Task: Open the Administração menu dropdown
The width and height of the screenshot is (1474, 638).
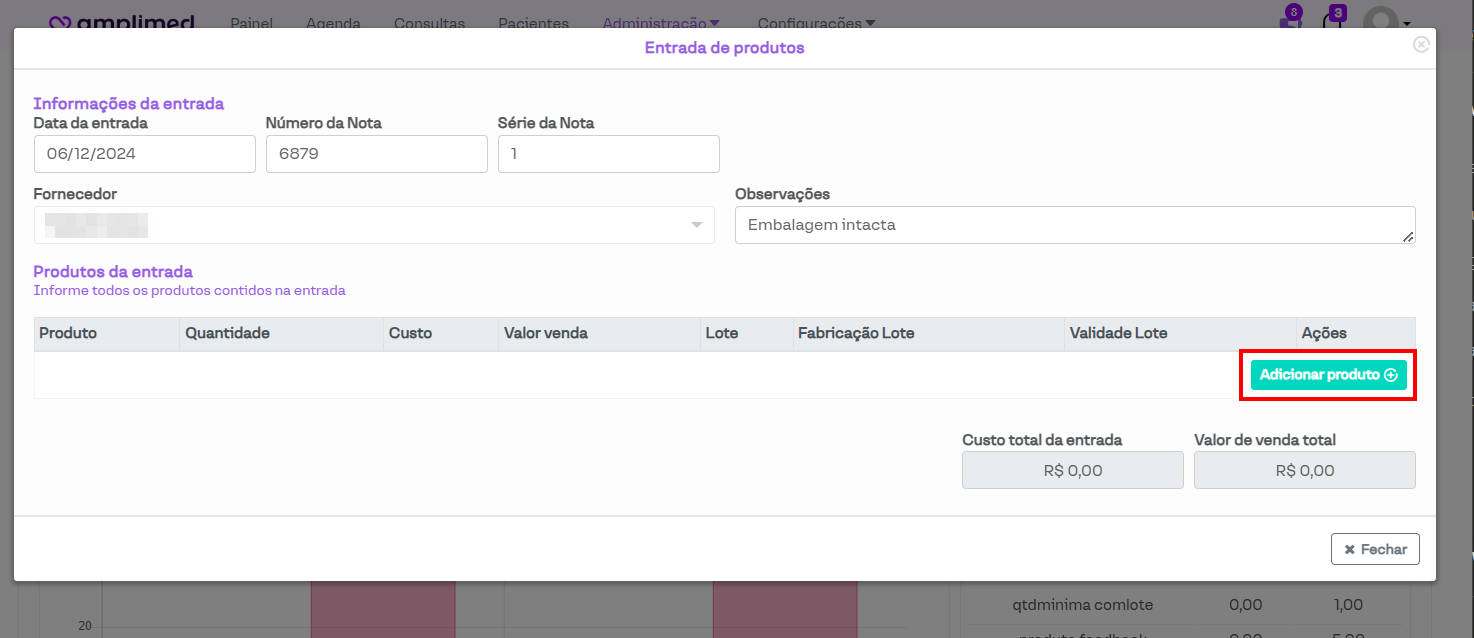Action: click(x=661, y=23)
